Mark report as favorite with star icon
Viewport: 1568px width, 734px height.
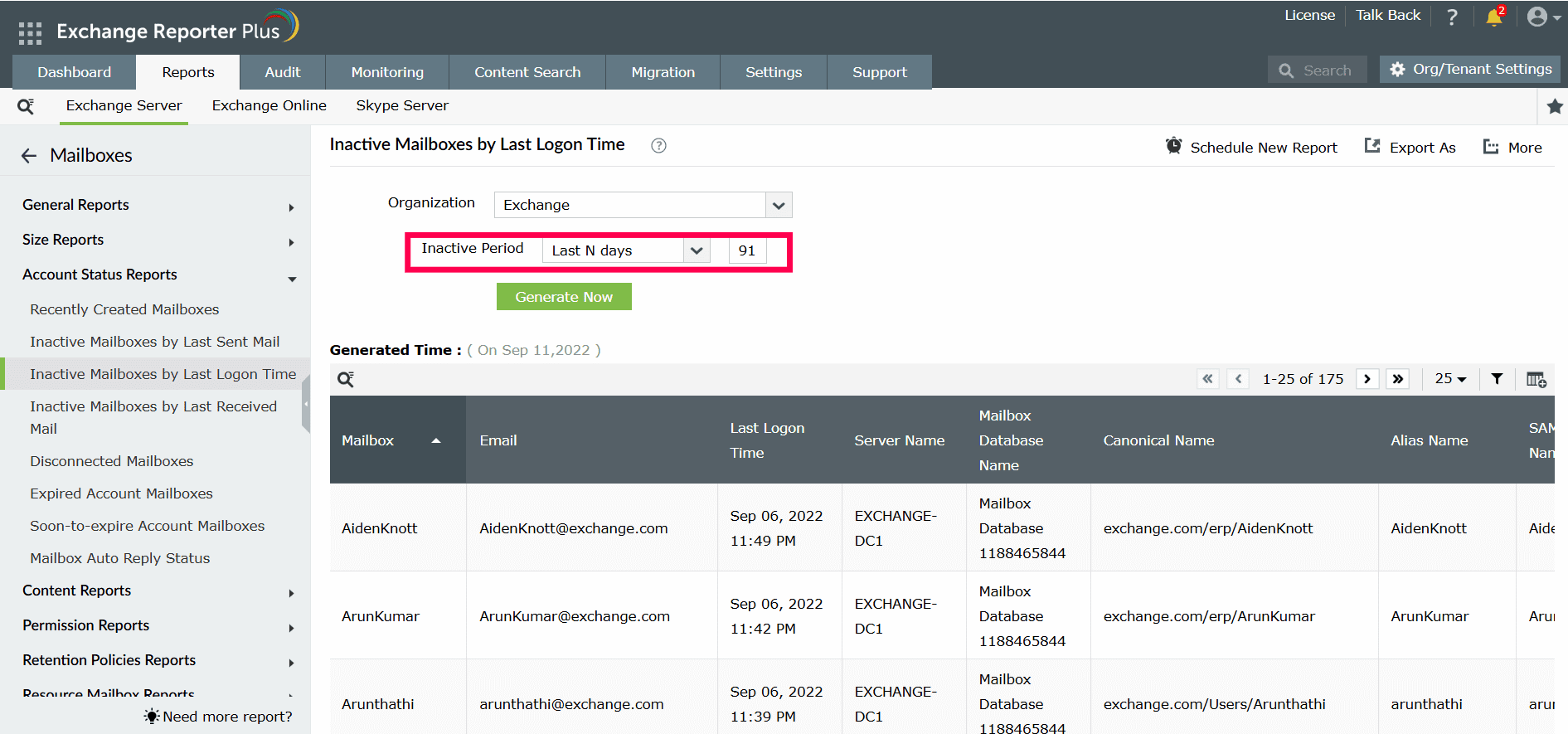(x=1555, y=106)
